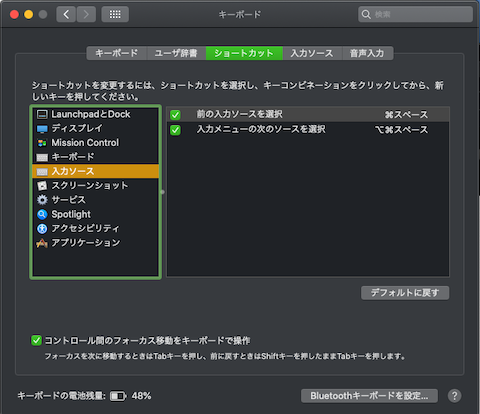Image resolution: width=480 pixels, height=414 pixels.
Task: Toggle 入力メニューの次のソースを選択 checkbox
Action: click(175, 130)
